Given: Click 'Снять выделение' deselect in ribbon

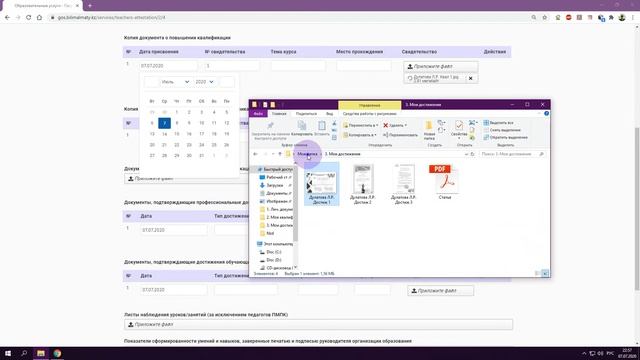Looking at the screenshot, I should pyautogui.click(x=502, y=130).
